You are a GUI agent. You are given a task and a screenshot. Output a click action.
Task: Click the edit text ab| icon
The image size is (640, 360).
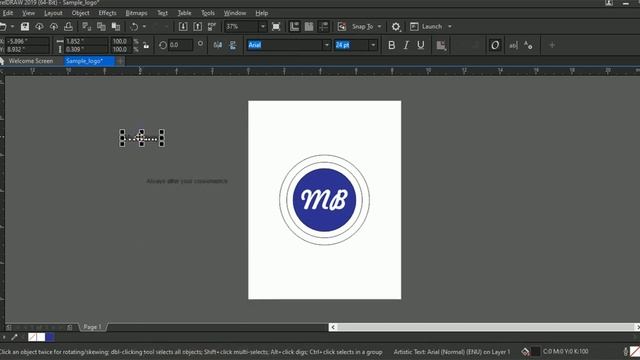click(513, 45)
